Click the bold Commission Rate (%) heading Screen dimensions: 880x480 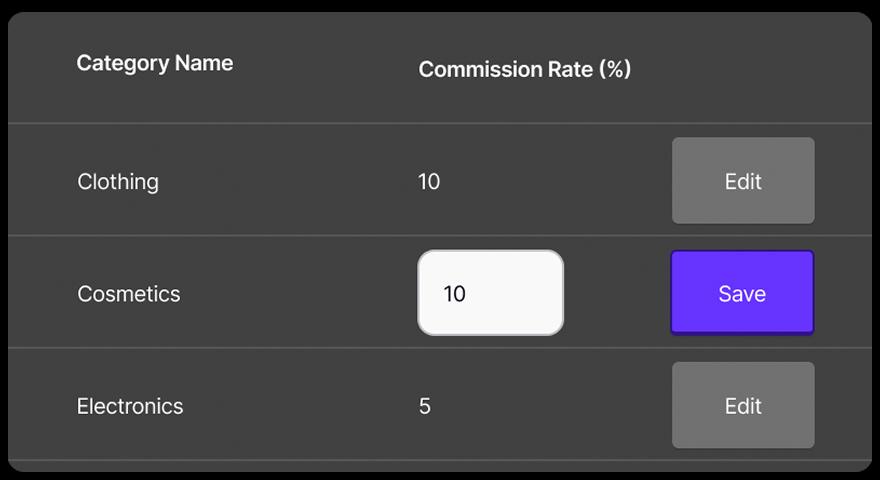click(524, 69)
